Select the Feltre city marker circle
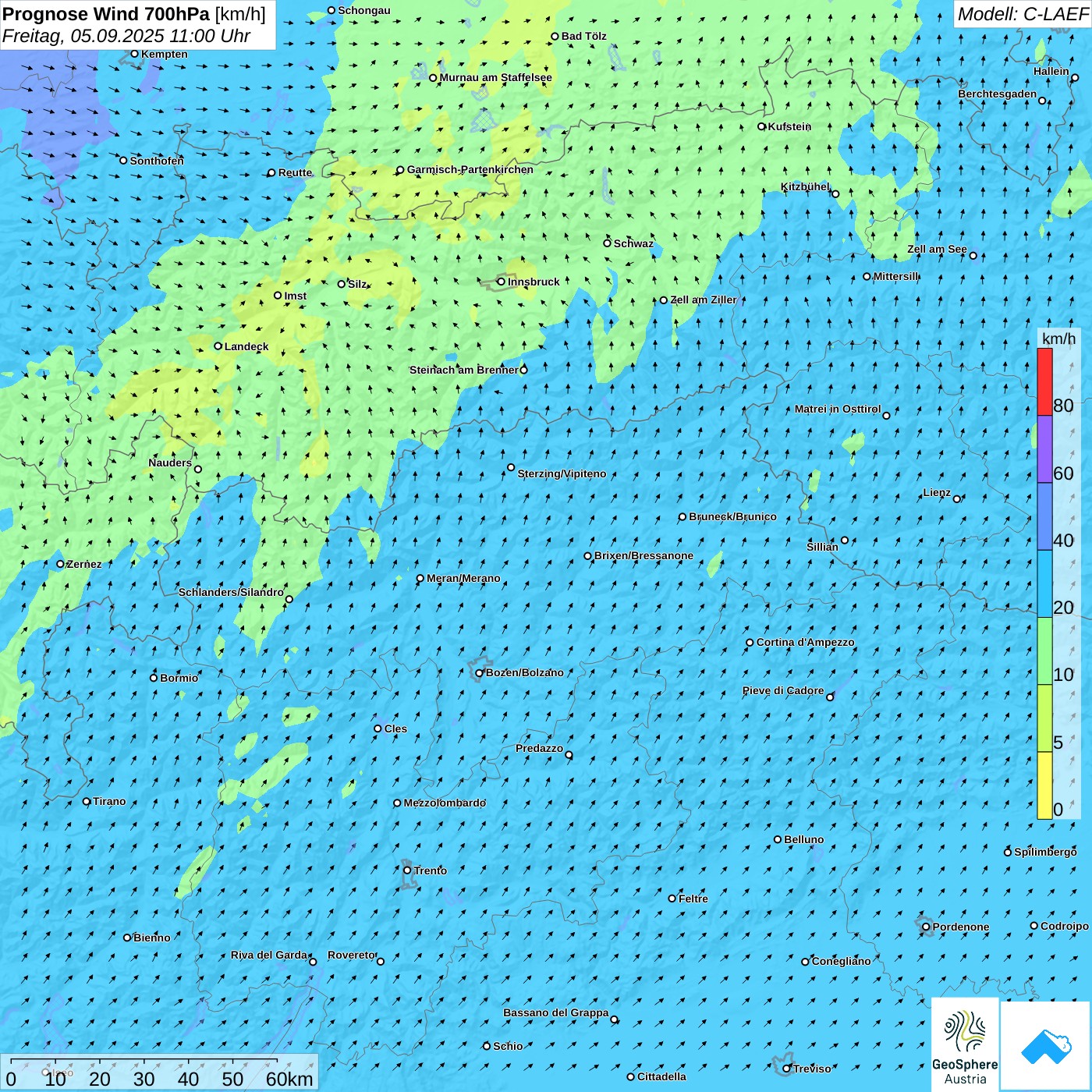This screenshot has width=1092, height=1092. (x=672, y=899)
